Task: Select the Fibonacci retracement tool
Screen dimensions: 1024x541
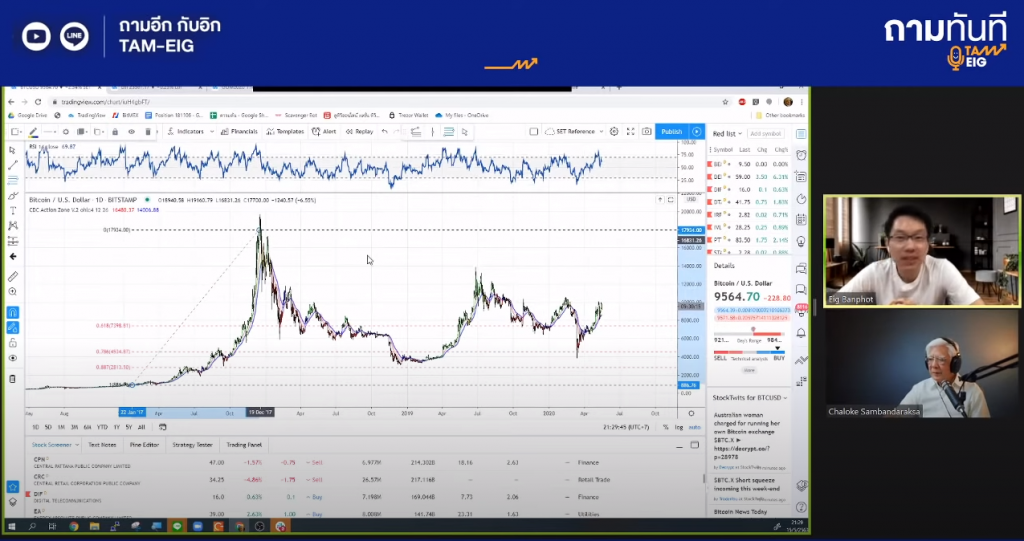Action: click(12, 180)
